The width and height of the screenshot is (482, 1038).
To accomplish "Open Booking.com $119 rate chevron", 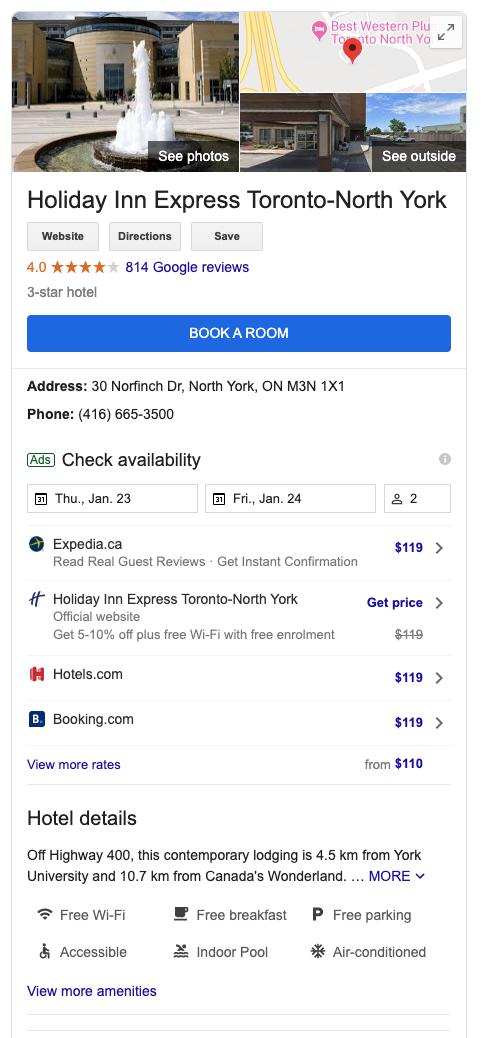I will click(x=439, y=722).
